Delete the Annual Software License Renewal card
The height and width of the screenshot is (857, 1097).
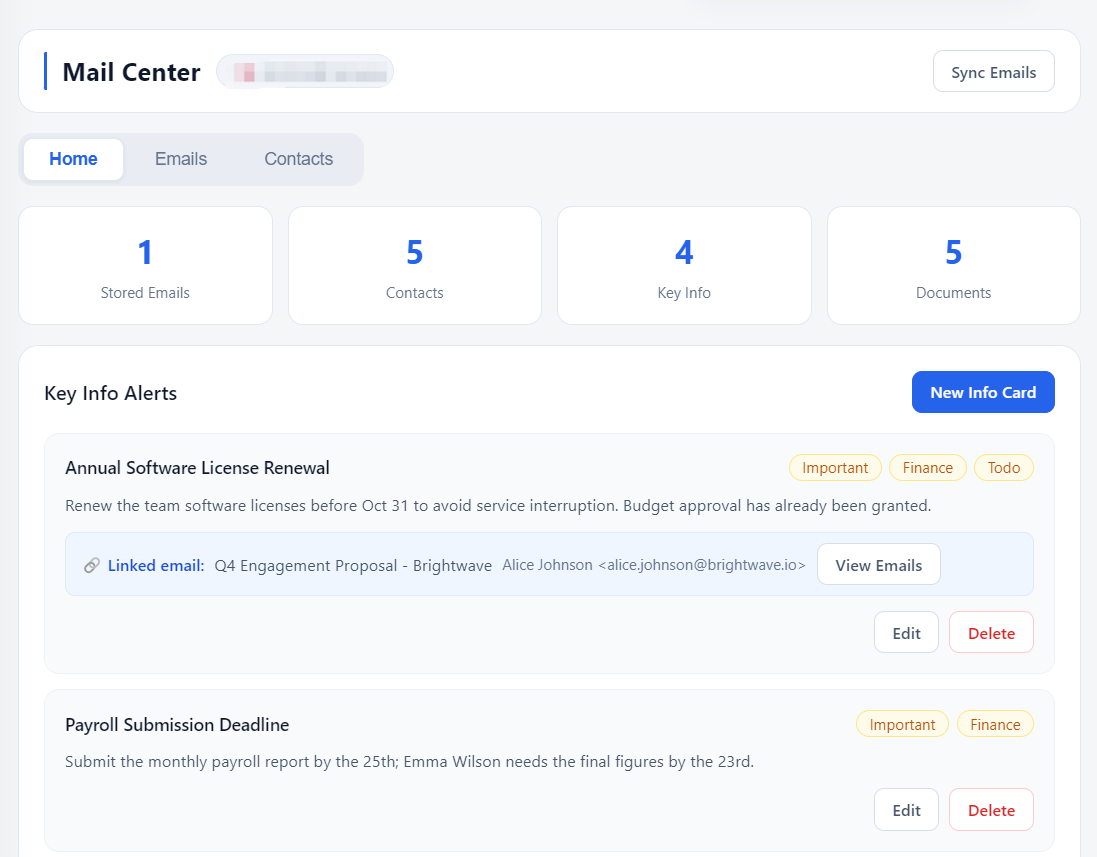tap(991, 632)
